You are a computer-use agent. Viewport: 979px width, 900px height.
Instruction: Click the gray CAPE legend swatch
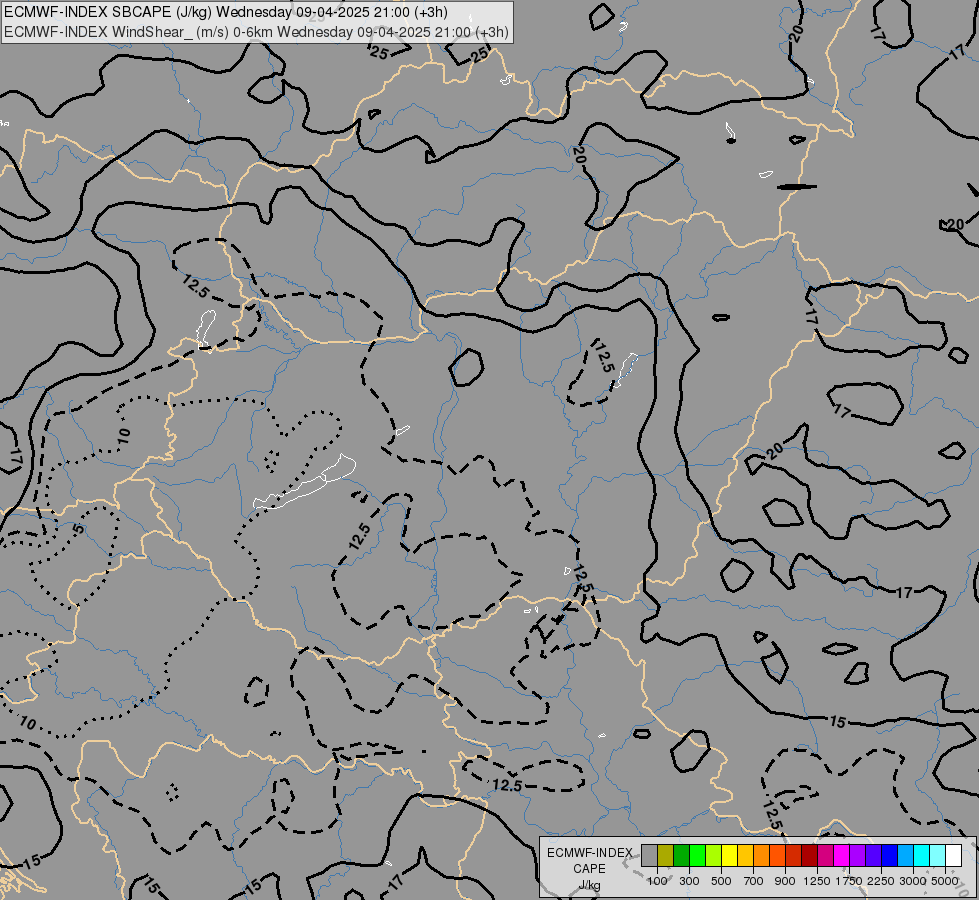[649, 856]
